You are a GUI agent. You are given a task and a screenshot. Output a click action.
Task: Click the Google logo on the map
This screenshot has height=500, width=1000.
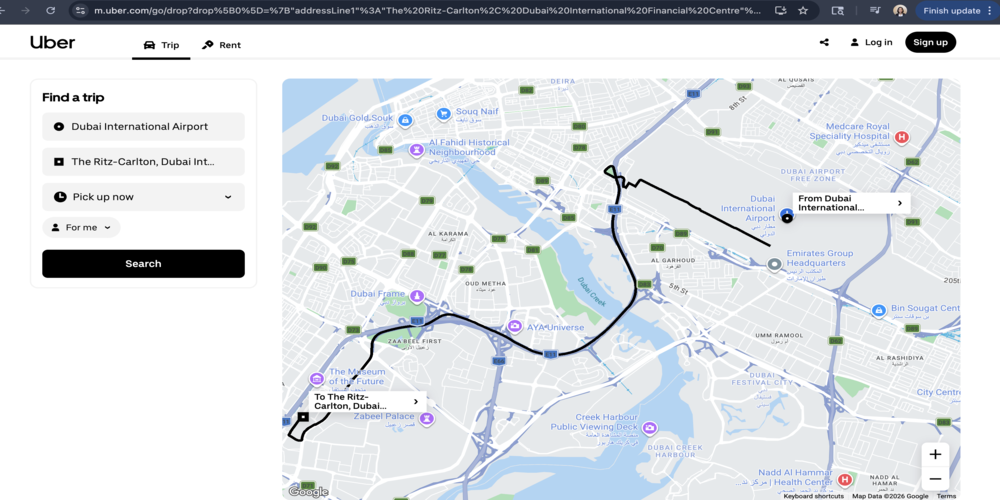pyautogui.click(x=308, y=492)
